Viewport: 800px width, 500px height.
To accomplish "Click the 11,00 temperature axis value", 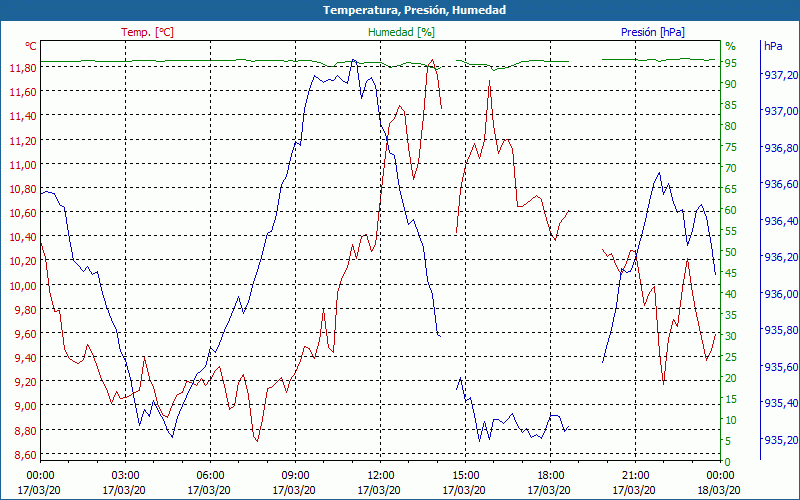I will click(x=22, y=164).
